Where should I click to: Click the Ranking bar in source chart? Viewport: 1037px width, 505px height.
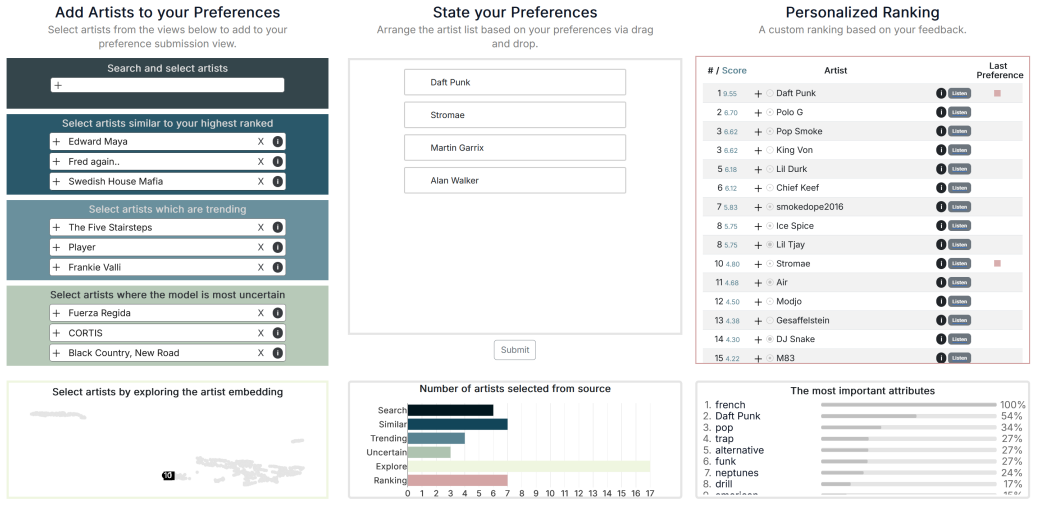pyautogui.click(x=457, y=481)
